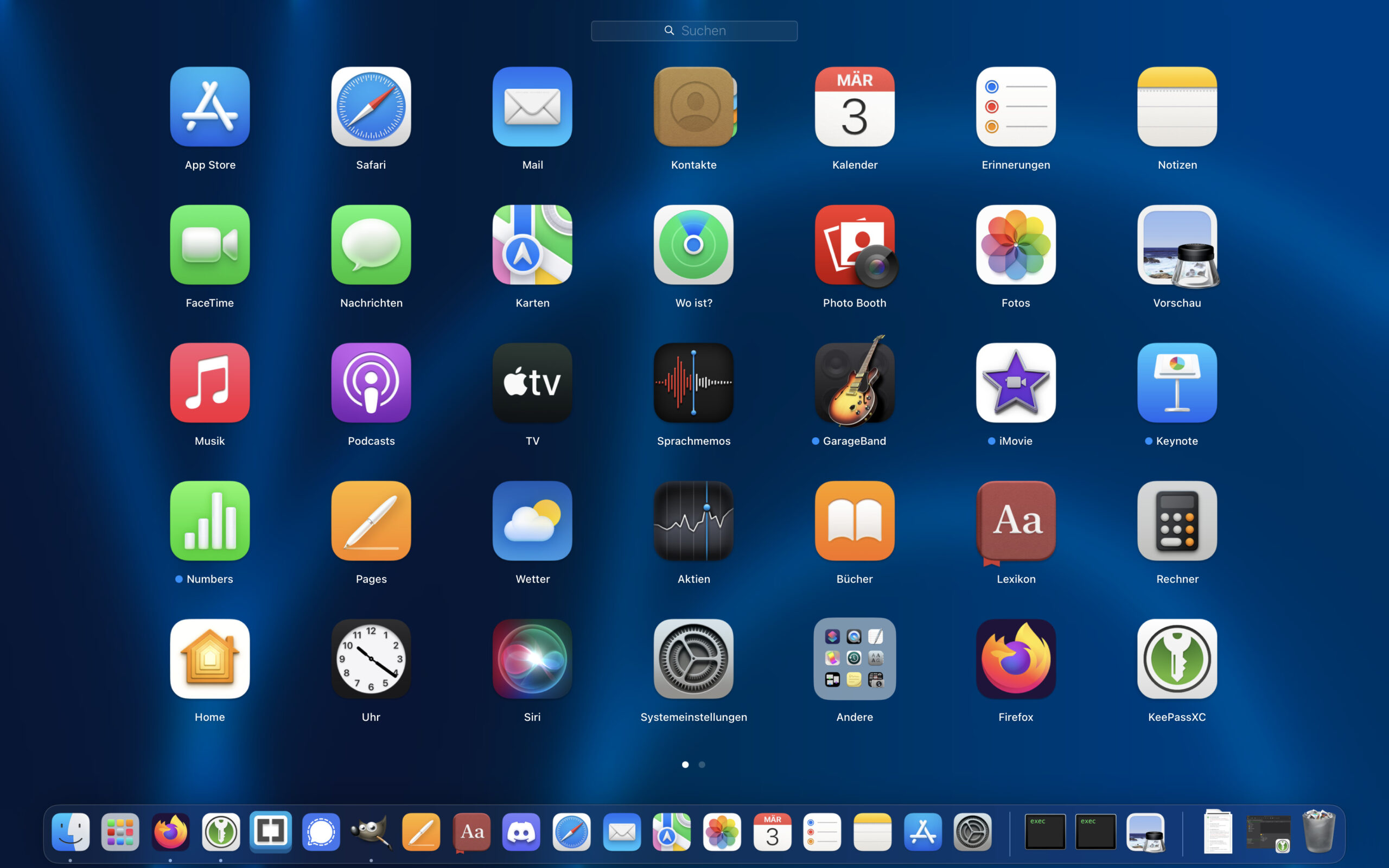
Task: Open the Wetter weather app
Action: click(532, 521)
